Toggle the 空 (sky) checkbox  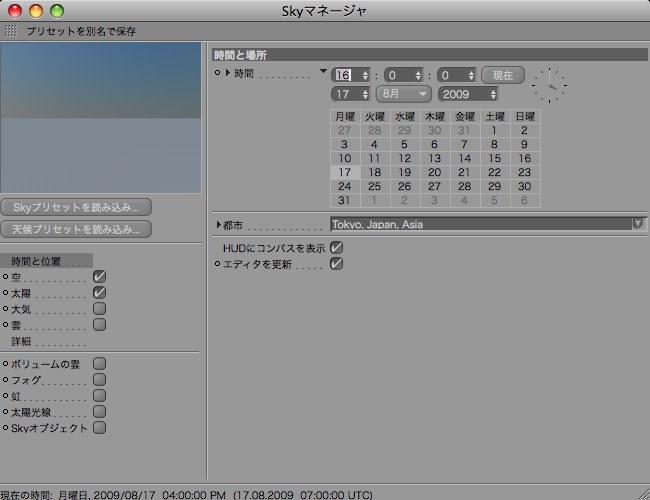99,277
